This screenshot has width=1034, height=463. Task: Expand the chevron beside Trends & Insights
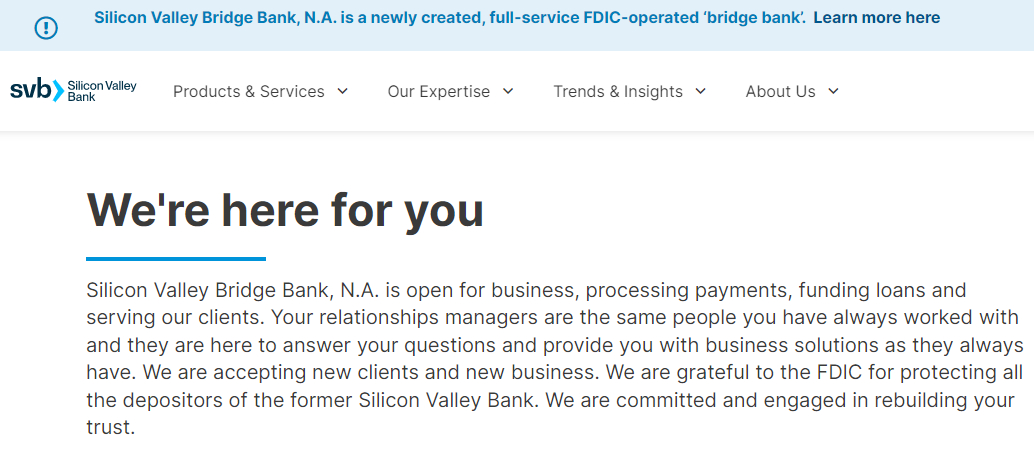coord(700,91)
